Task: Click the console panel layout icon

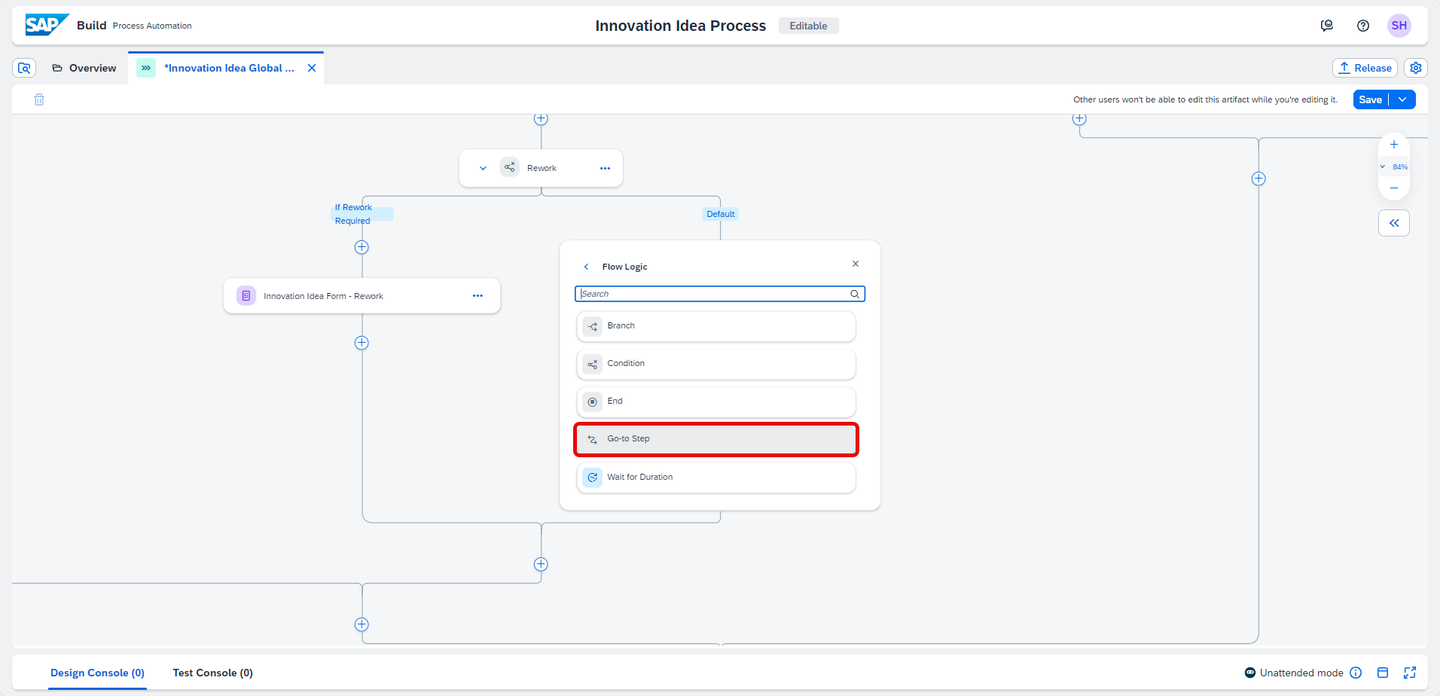Action: 1383,673
